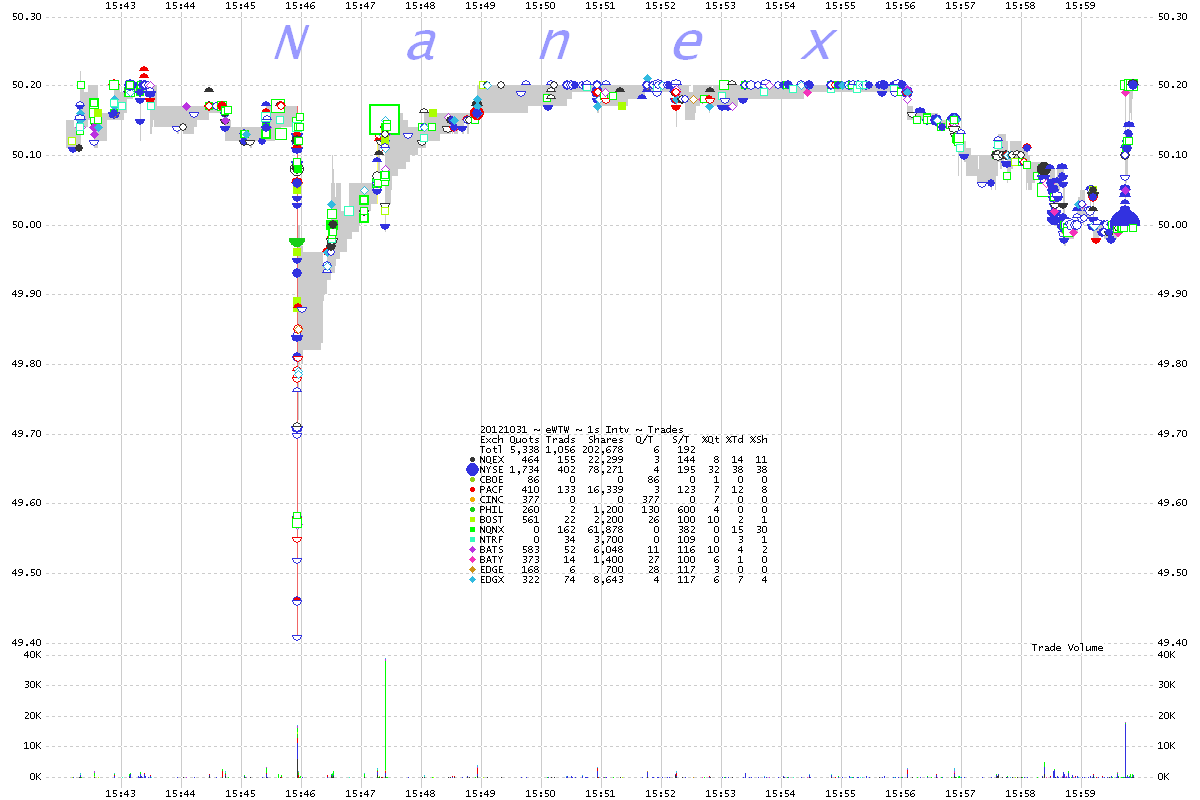Click the 'Shares' column header
The width and height of the screenshot is (1200, 800).
click(604, 439)
